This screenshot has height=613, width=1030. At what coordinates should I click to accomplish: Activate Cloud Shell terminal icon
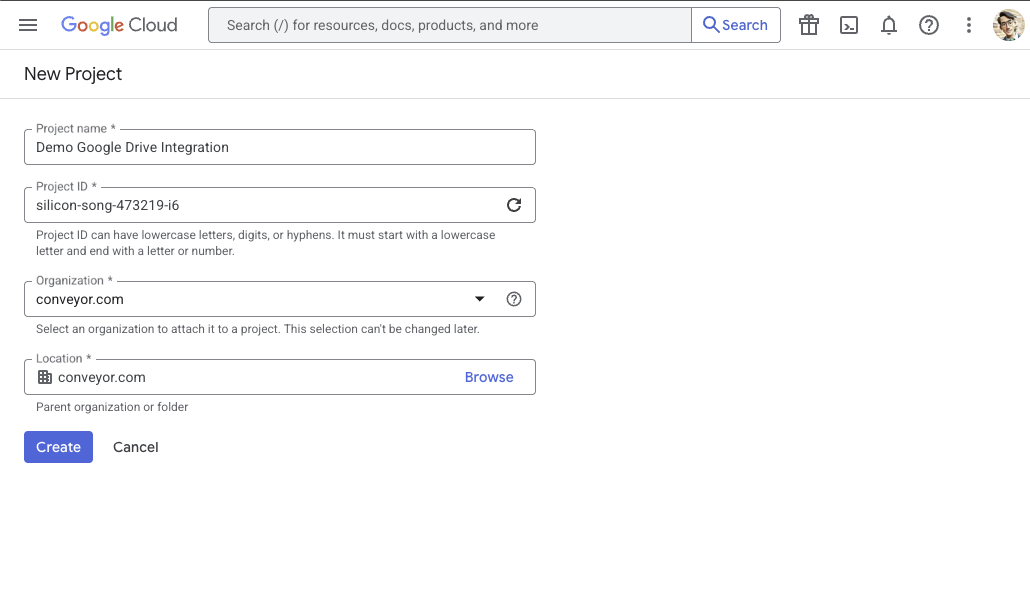click(849, 25)
